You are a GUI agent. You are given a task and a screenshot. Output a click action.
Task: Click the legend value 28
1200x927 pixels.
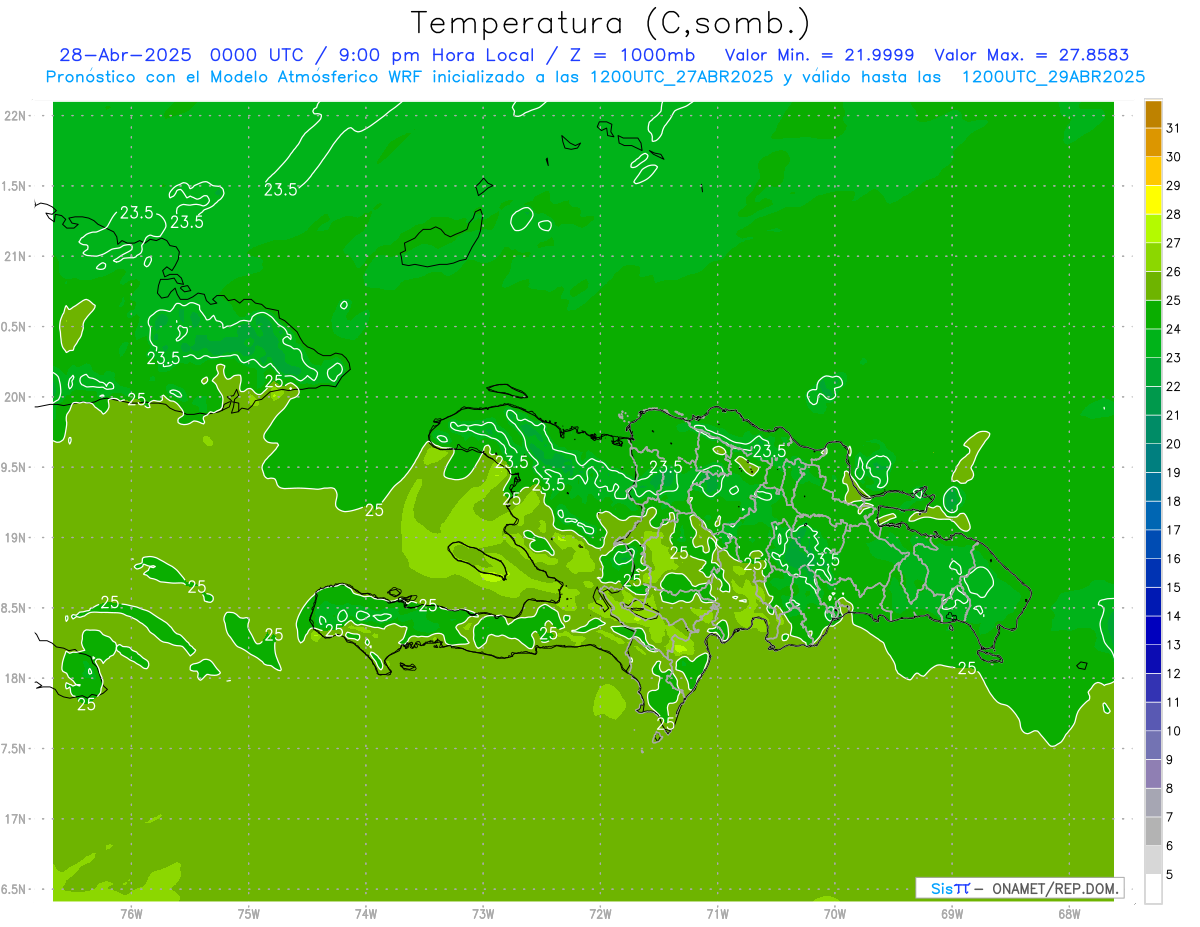click(x=1173, y=214)
